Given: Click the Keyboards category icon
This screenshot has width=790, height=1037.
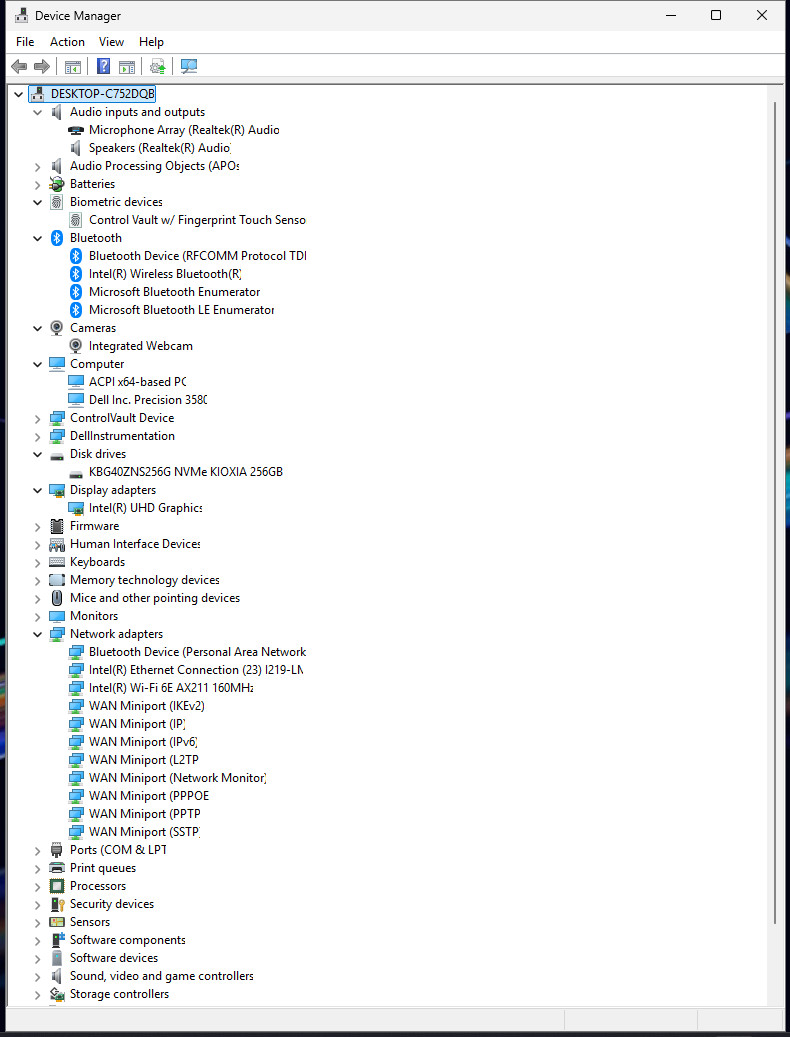Looking at the screenshot, I should pos(57,562).
